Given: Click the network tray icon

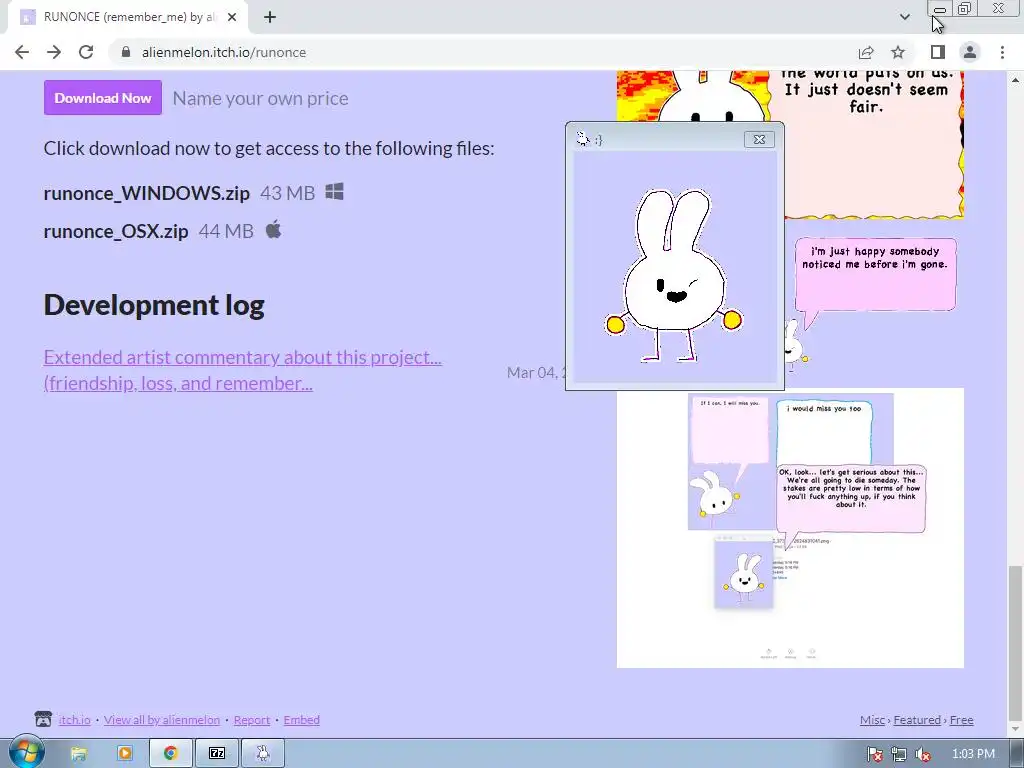Looking at the screenshot, I should pyautogui.click(x=899, y=754).
